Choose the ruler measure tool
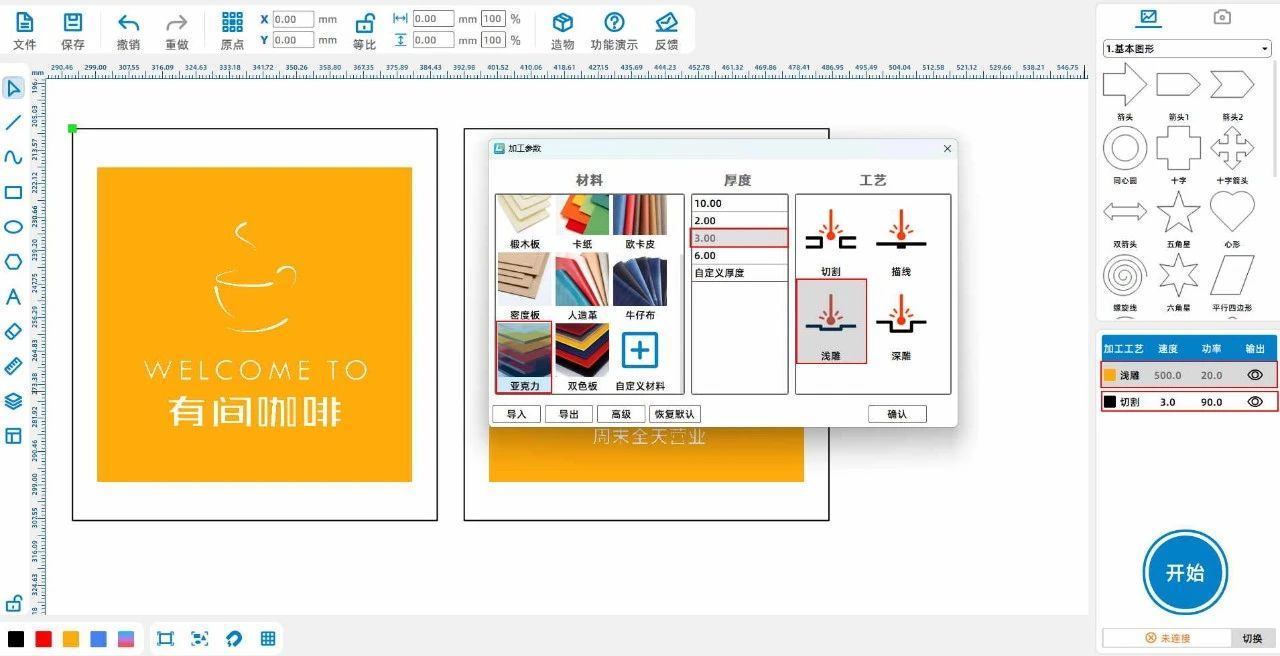 (x=13, y=366)
